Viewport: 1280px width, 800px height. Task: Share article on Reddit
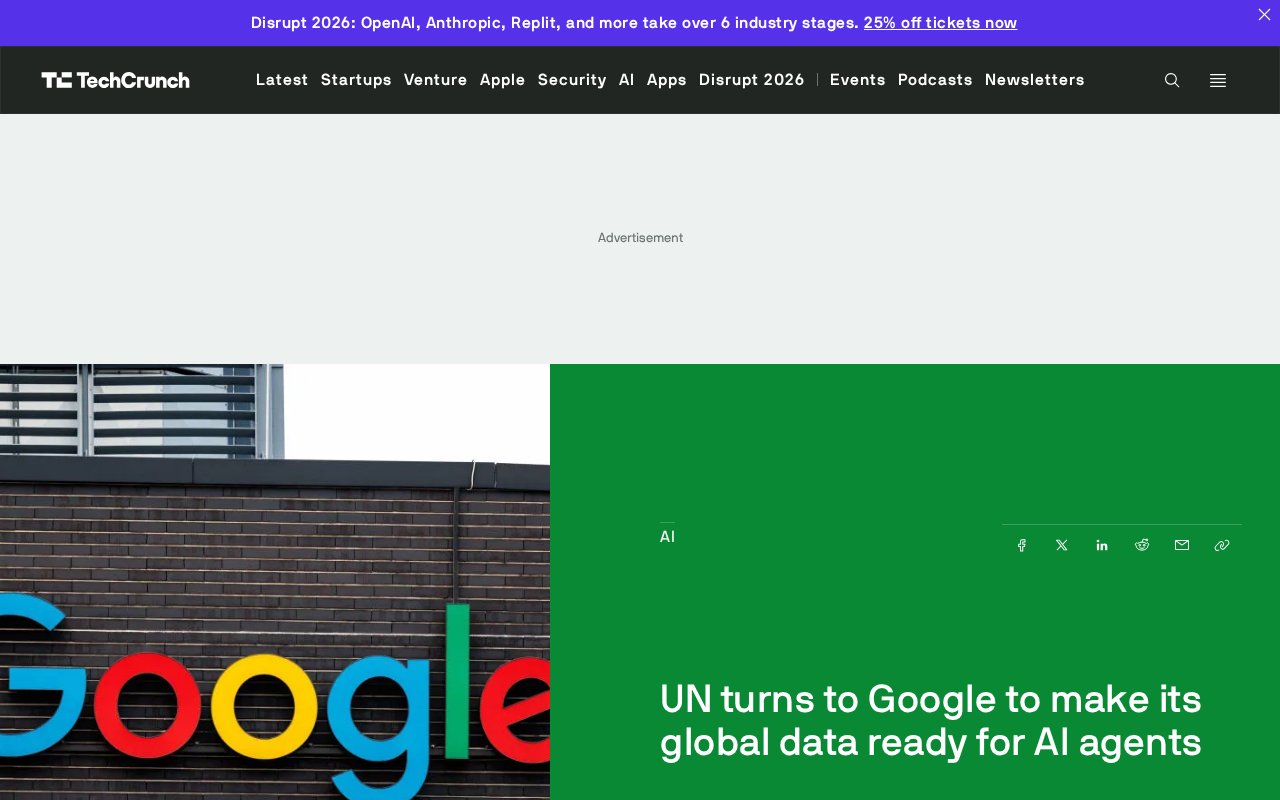coord(1142,545)
